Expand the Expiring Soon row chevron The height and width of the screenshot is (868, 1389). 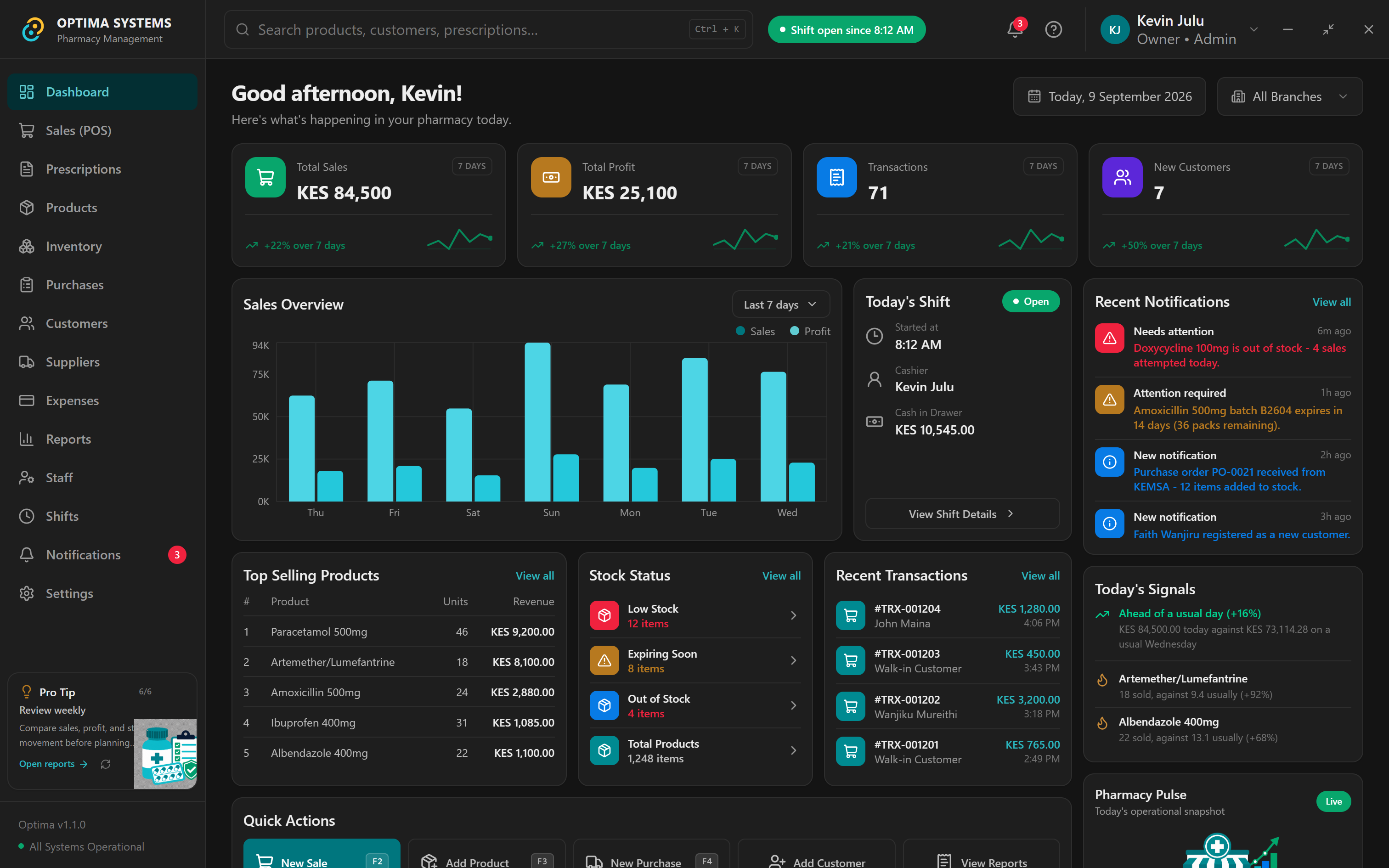[793, 661]
